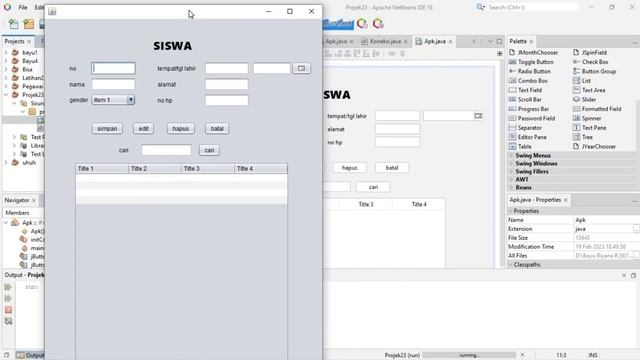The width and height of the screenshot is (640, 360).
Task: Collapse Projek23 project node
Action: 6,95
